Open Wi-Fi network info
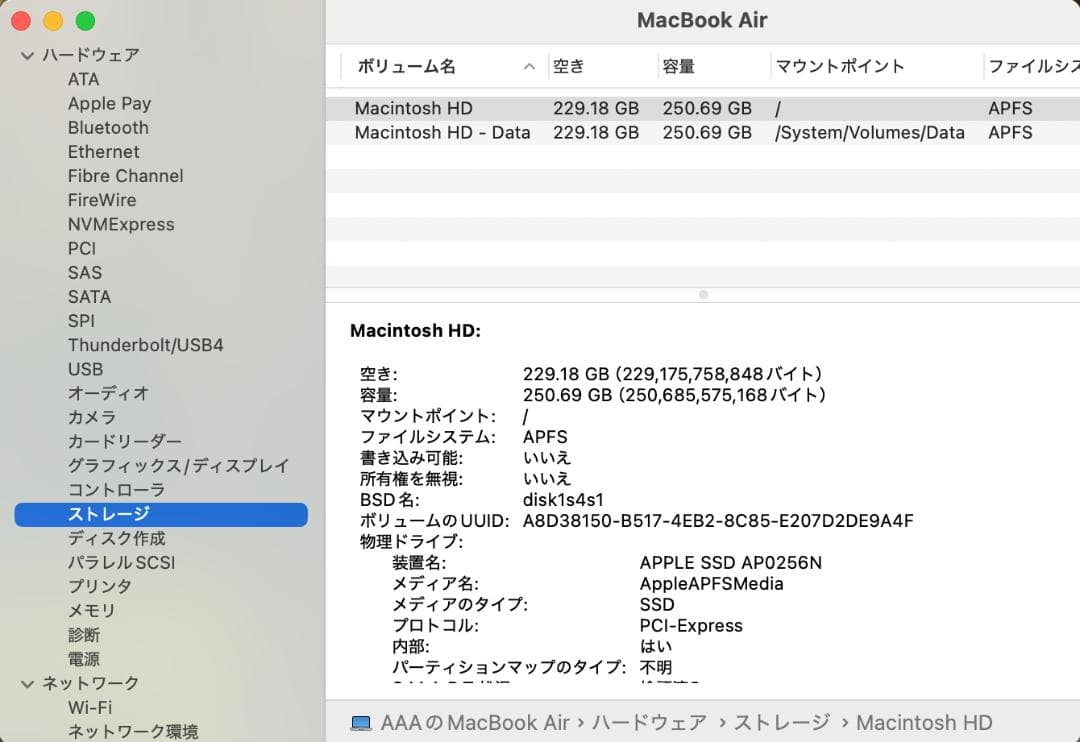This screenshot has height=742, width=1080. tap(90, 708)
